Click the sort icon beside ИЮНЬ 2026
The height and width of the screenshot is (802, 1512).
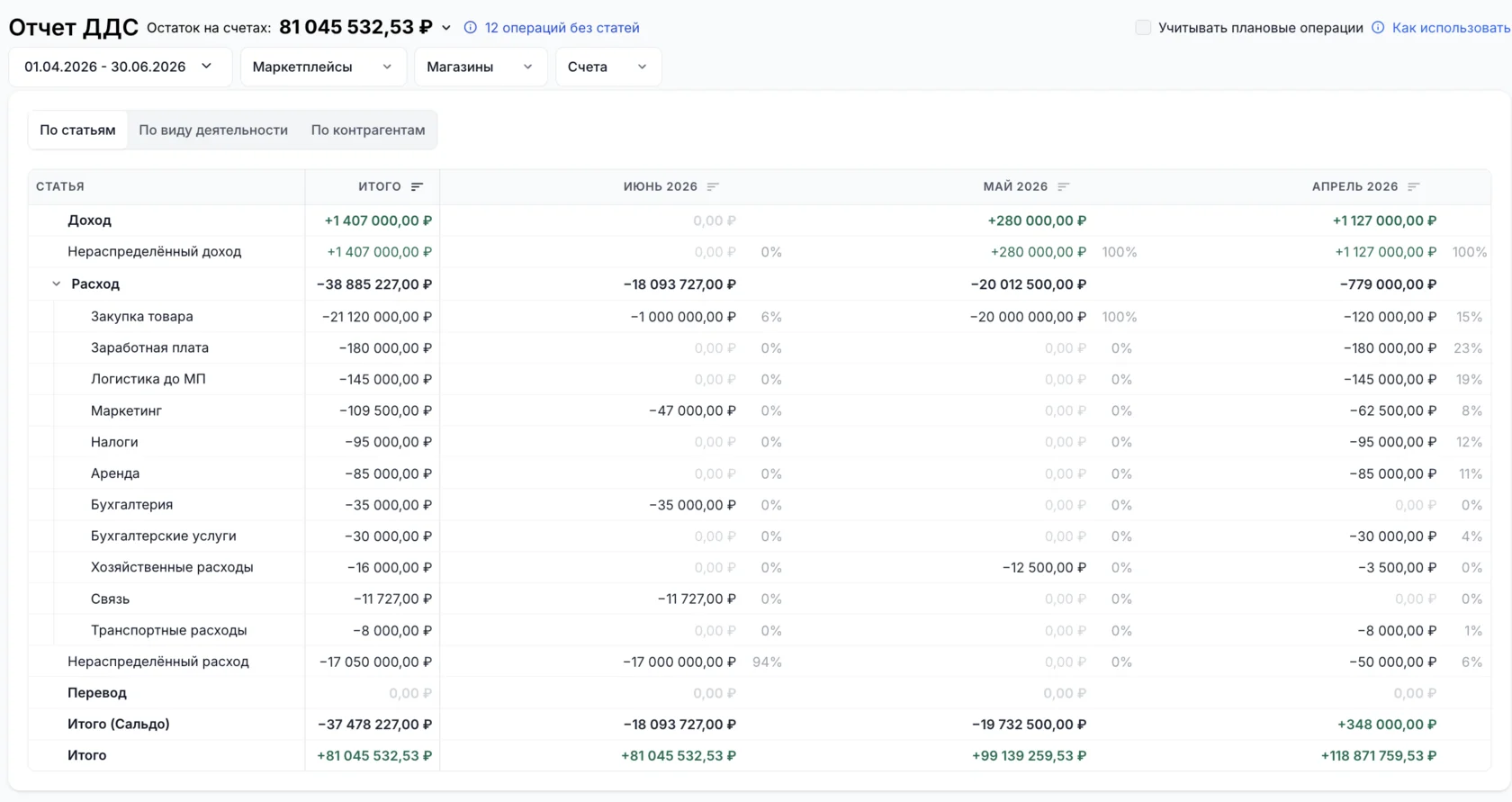click(x=713, y=186)
